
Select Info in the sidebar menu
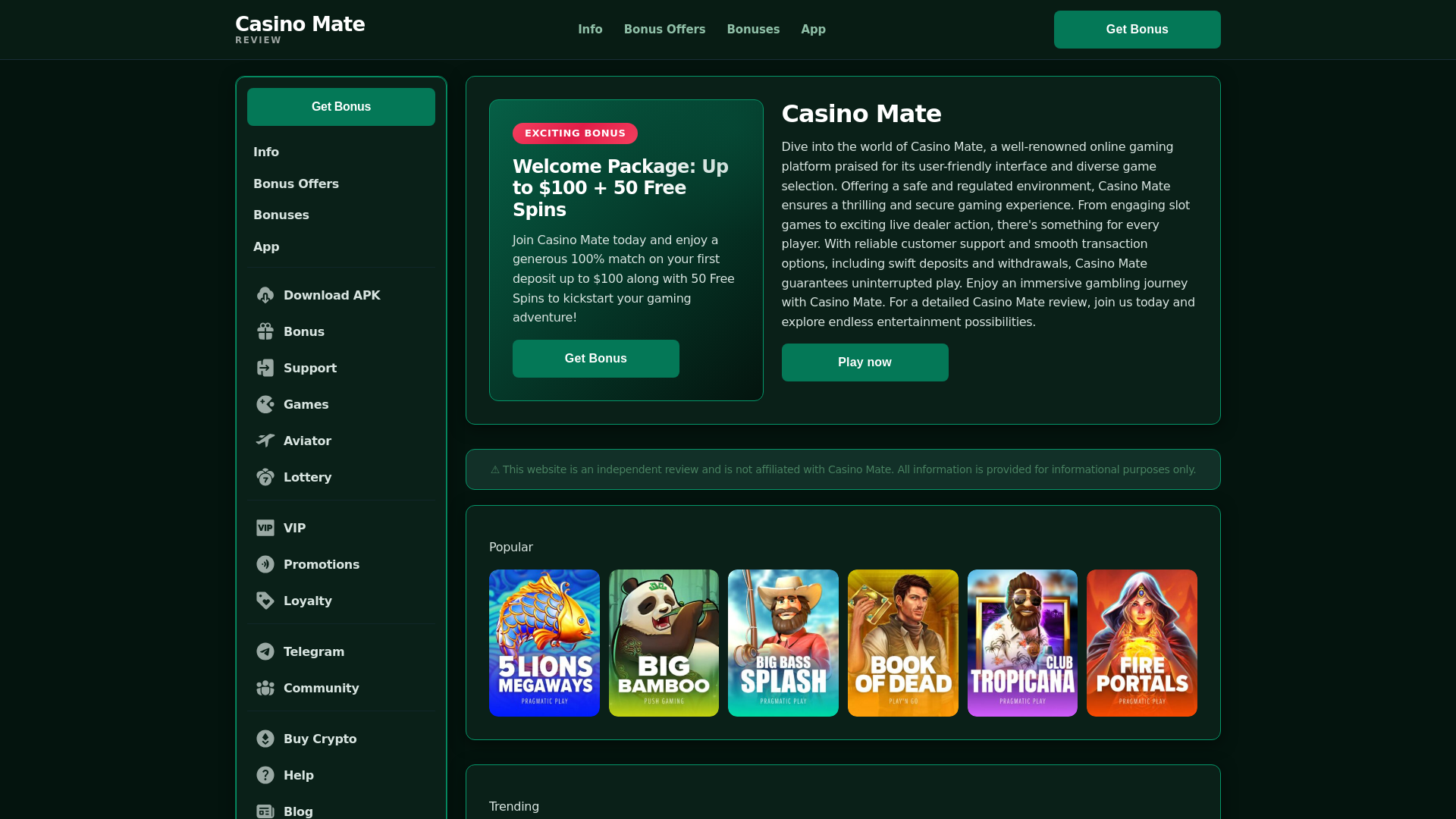pyautogui.click(x=266, y=152)
